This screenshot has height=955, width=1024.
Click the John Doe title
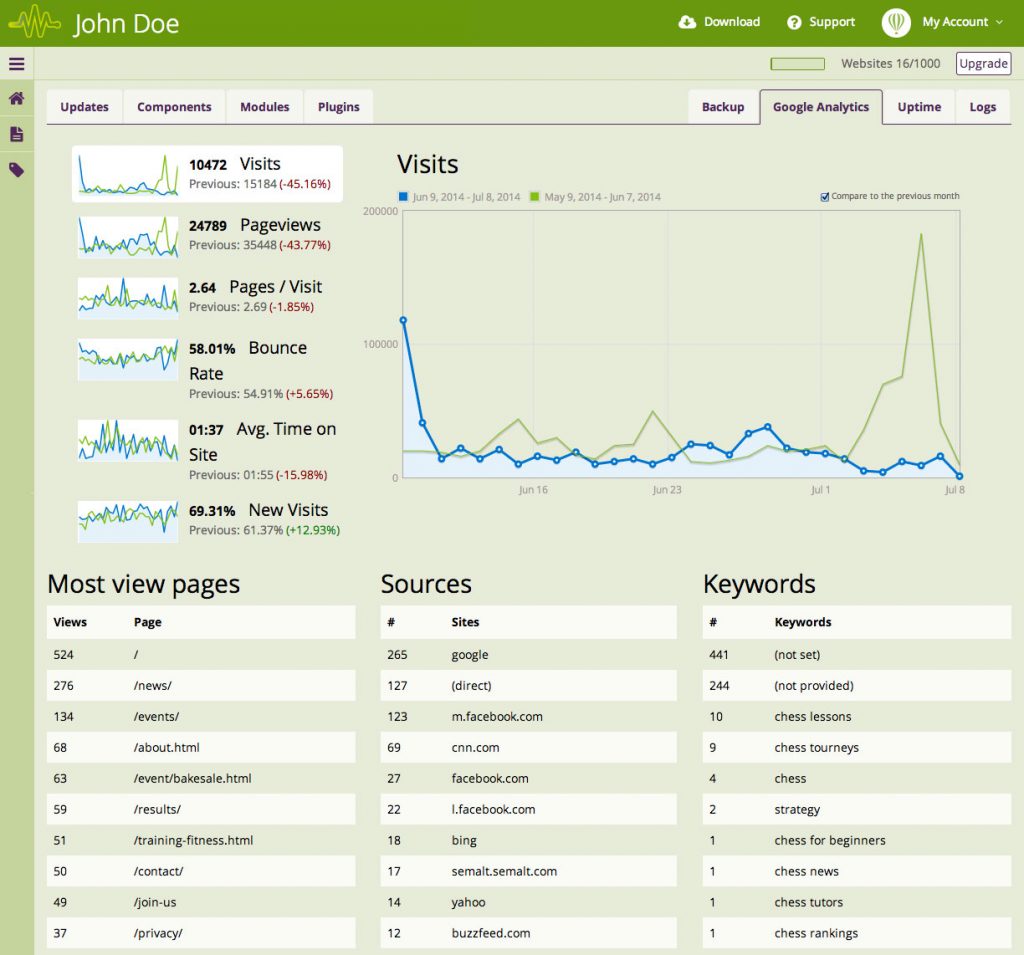point(126,24)
